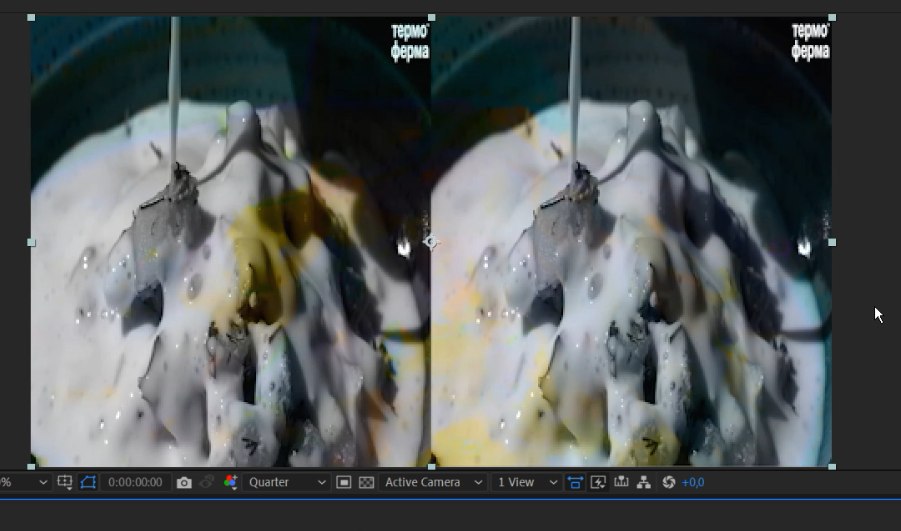
Task: Select the middle-right layer transform handle
Action: tap(832, 243)
